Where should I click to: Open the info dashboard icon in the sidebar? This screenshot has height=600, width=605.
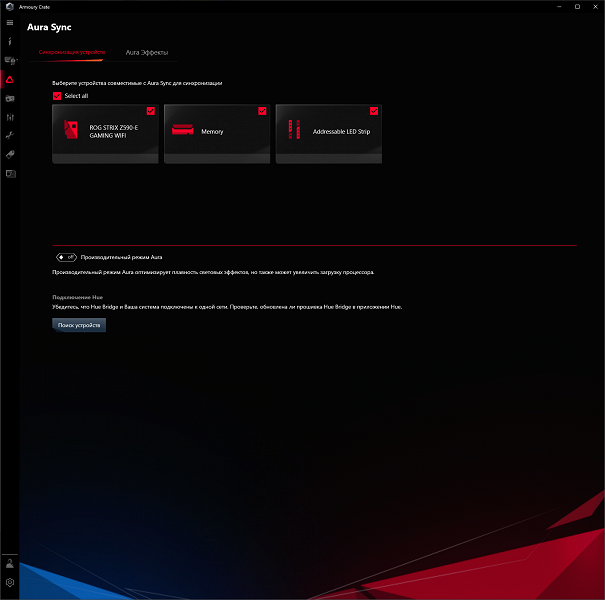click(10, 41)
